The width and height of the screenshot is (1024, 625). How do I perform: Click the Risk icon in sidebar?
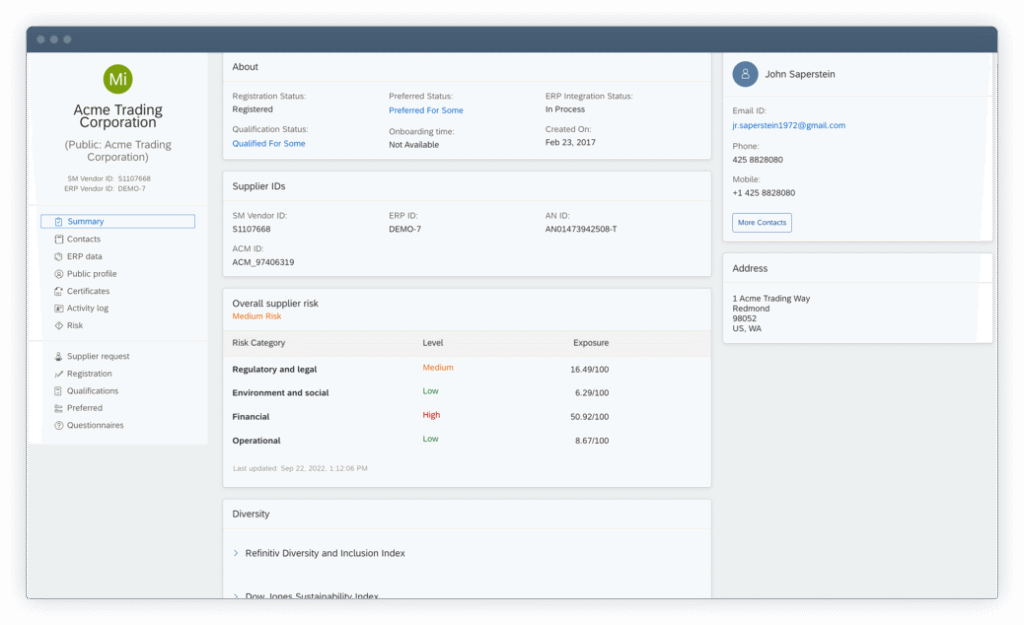coord(59,326)
